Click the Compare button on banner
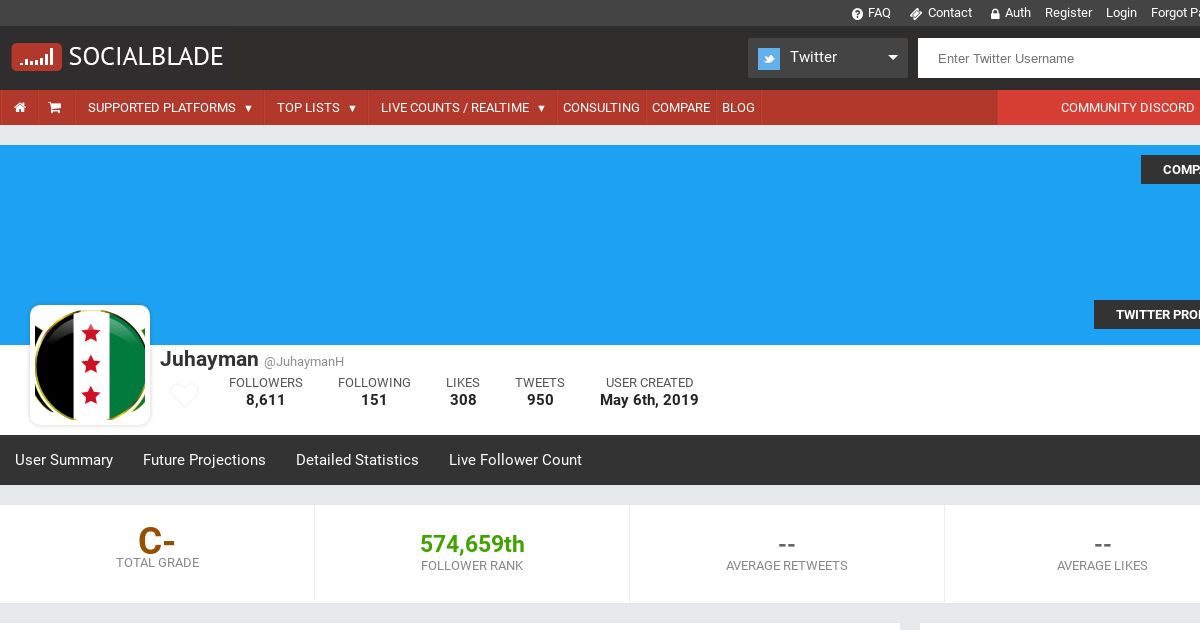The height and width of the screenshot is (630, 1200). [x=1171, y=169]
